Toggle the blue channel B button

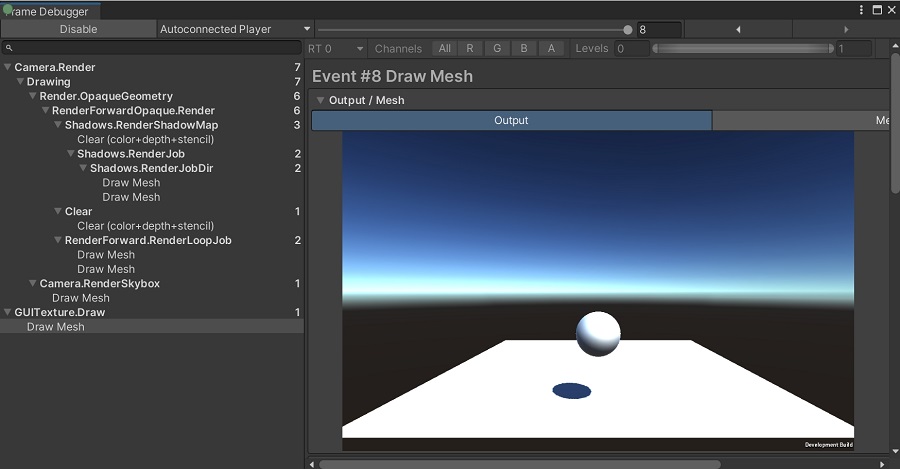point(524,48)
